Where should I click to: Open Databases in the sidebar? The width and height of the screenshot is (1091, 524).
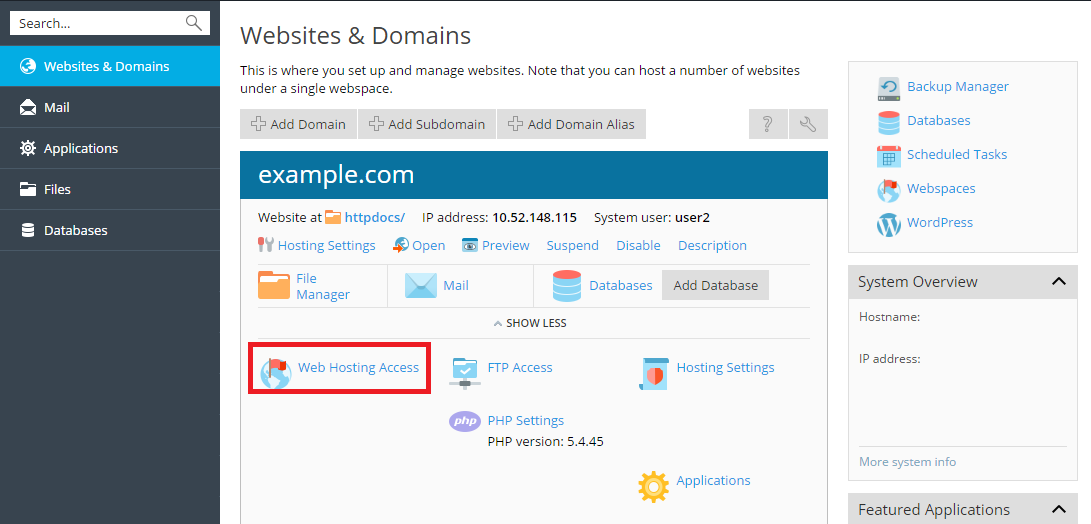tap(110, 230)
